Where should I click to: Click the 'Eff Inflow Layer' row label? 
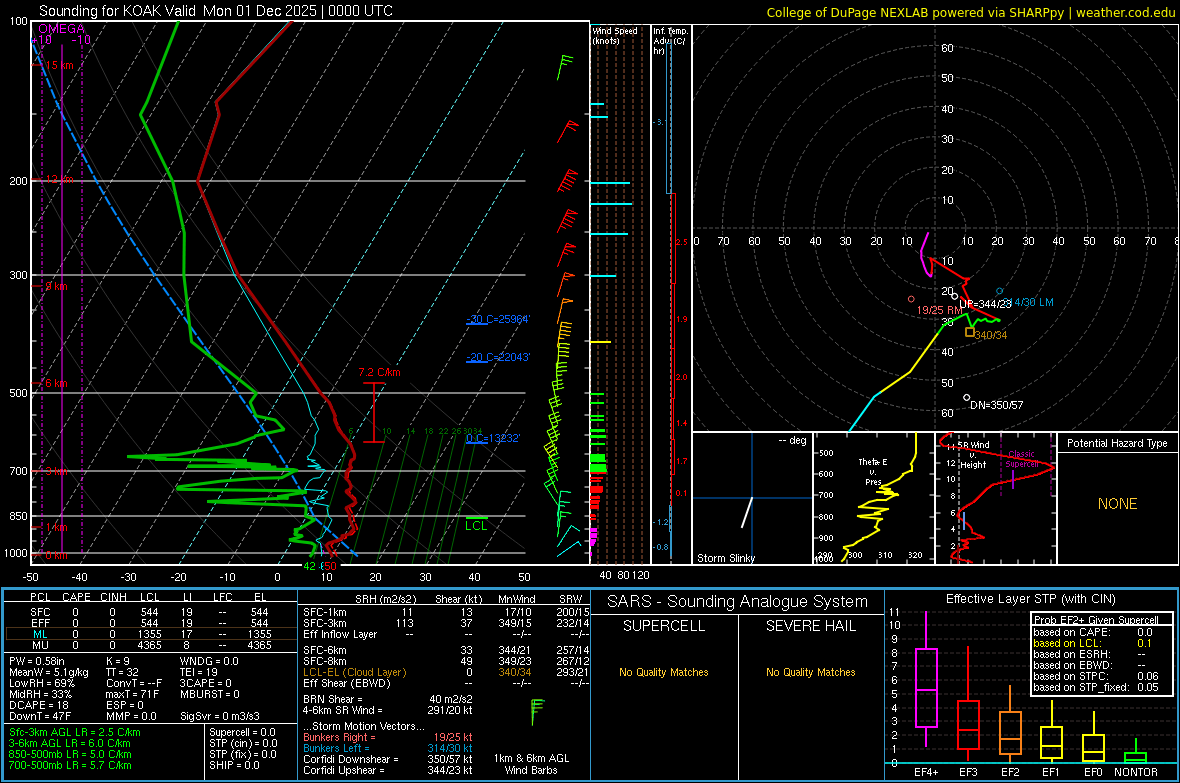point(339,635)
